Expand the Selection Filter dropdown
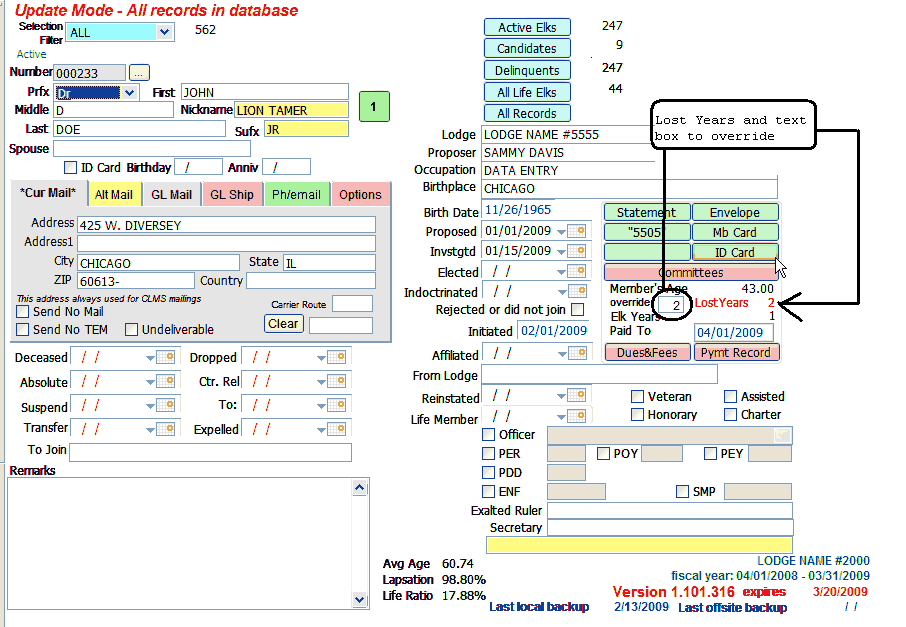The image size is (906, 627). point(164,32)
